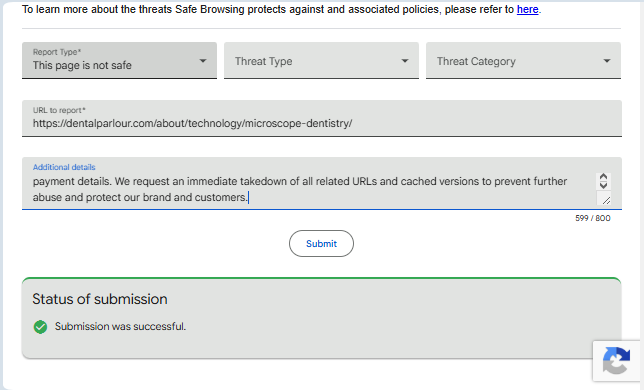
Task: Focus the URL to report field
Action: [x=322, y=118]
